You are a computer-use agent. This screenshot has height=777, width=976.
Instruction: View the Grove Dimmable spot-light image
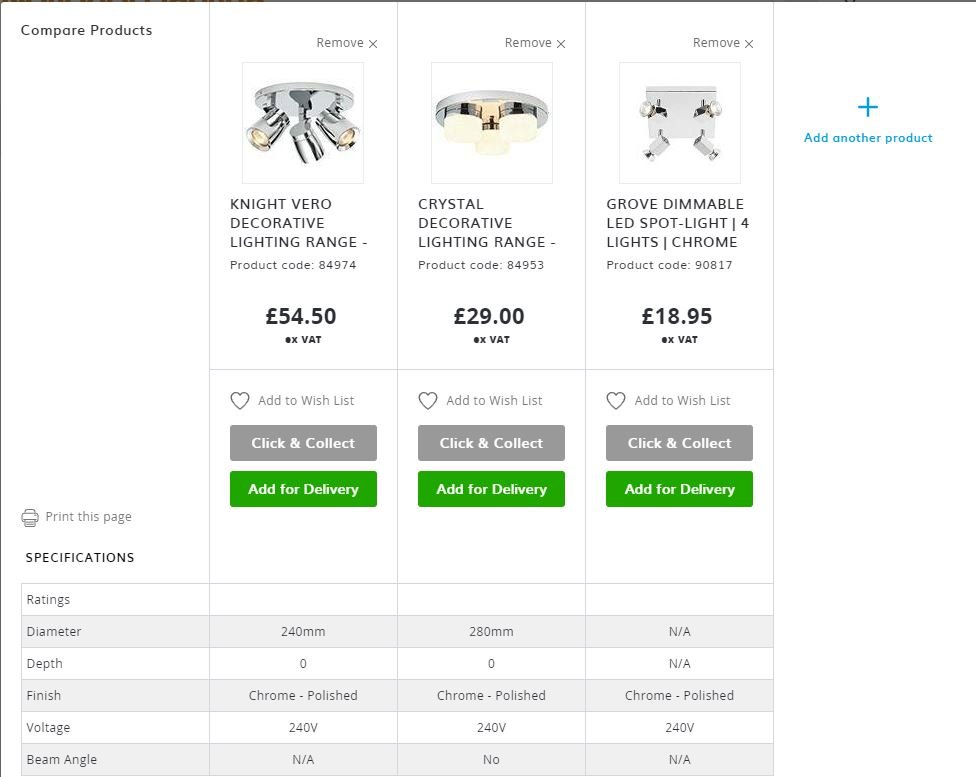[679, 123]
